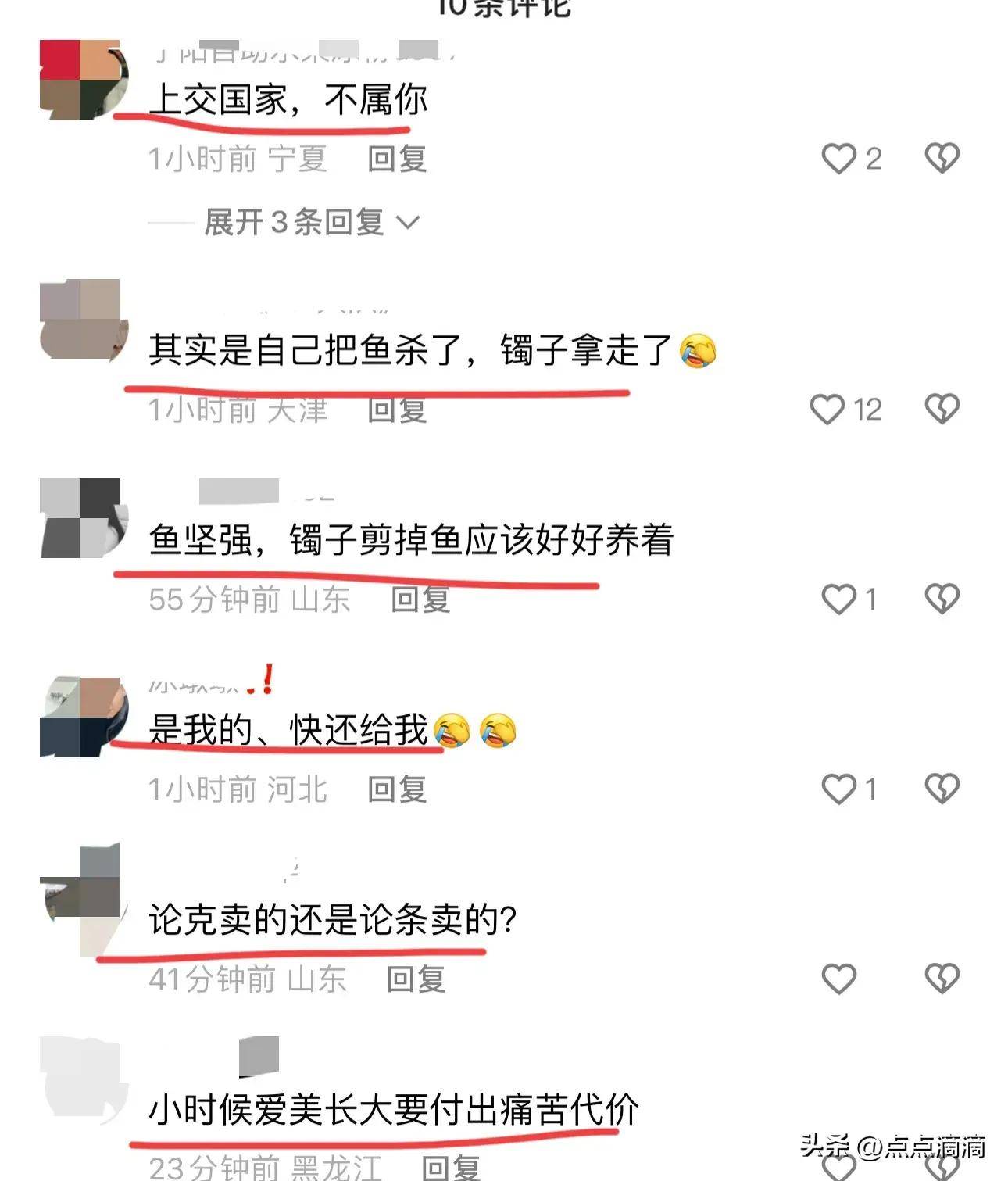Reply to the 41分钟前 山东 comment
Image resolution: width=1008 pixels, height=1181 pixels.
coord(416,979)
